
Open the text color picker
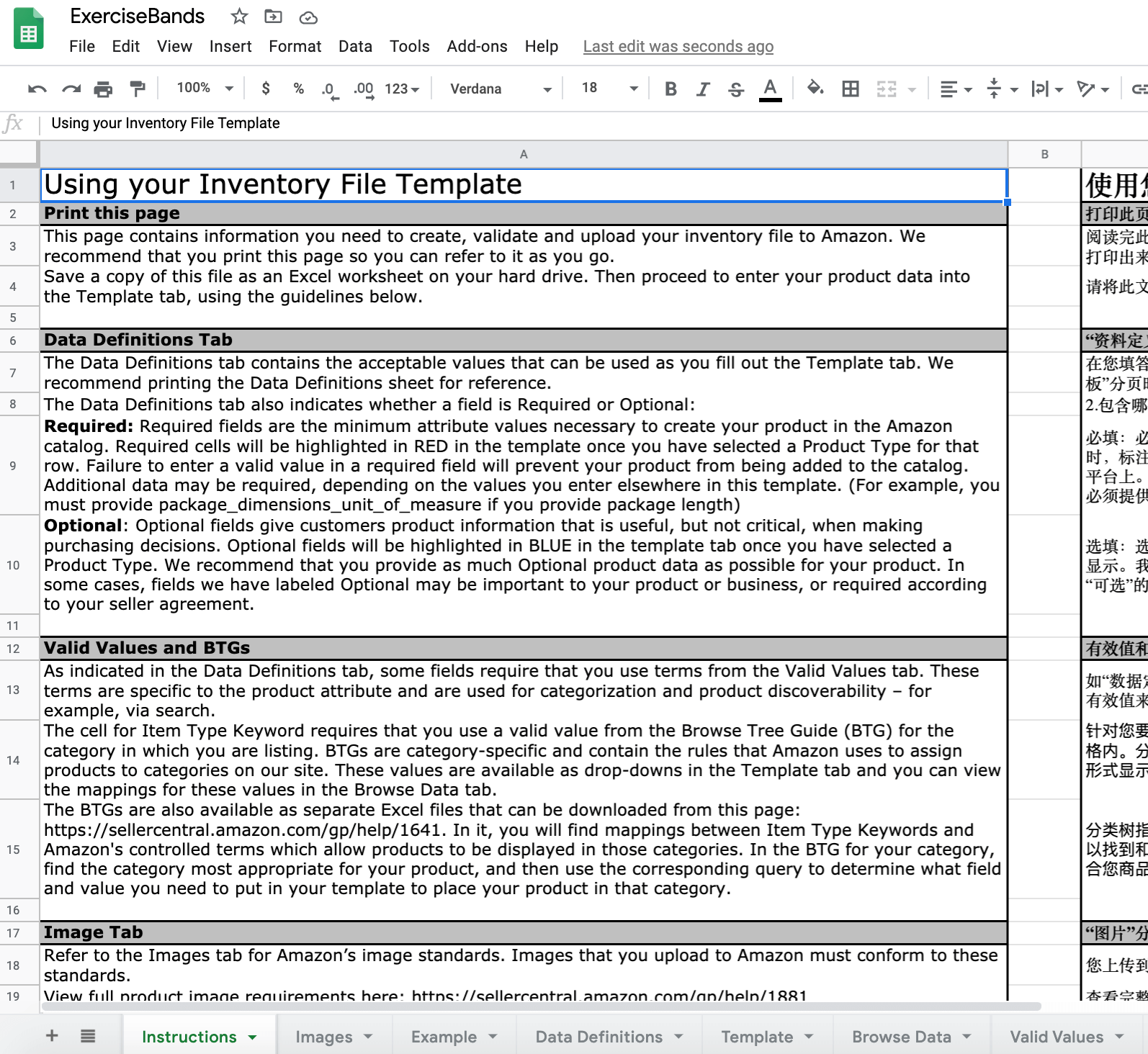point(770,89)
